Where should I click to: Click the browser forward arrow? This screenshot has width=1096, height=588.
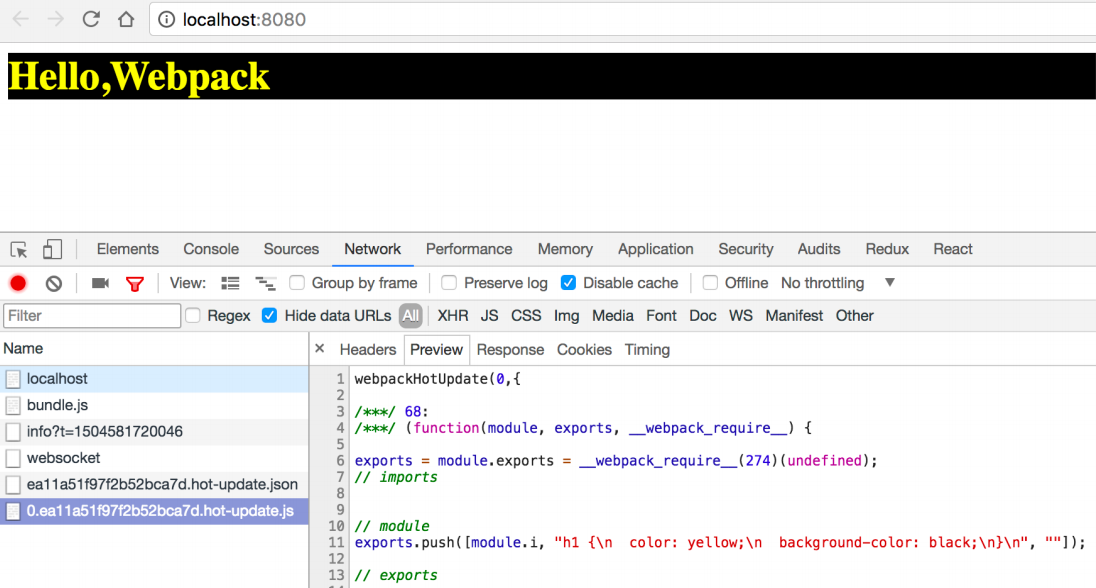point(55,19)
